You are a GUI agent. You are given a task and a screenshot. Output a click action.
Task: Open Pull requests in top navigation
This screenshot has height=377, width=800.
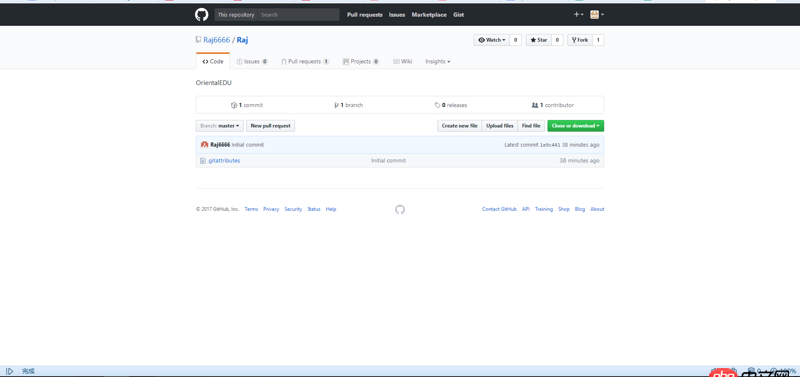click(365, 15)
